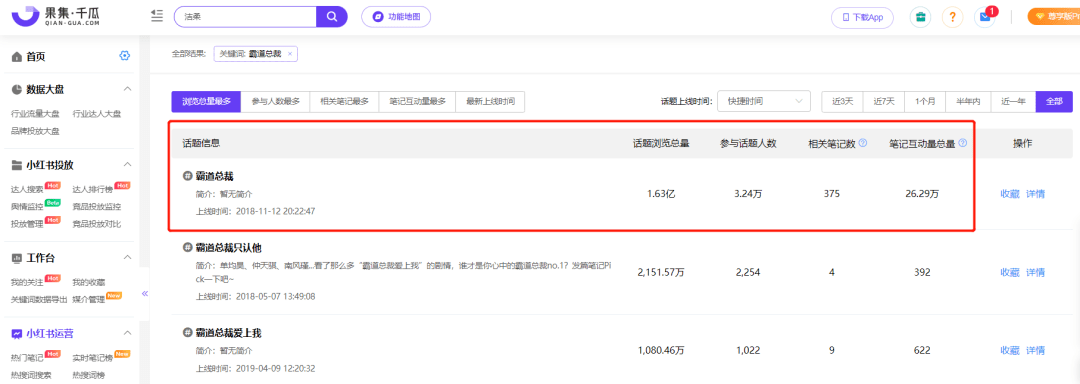Open the mail notifications icon

point(985,17)
